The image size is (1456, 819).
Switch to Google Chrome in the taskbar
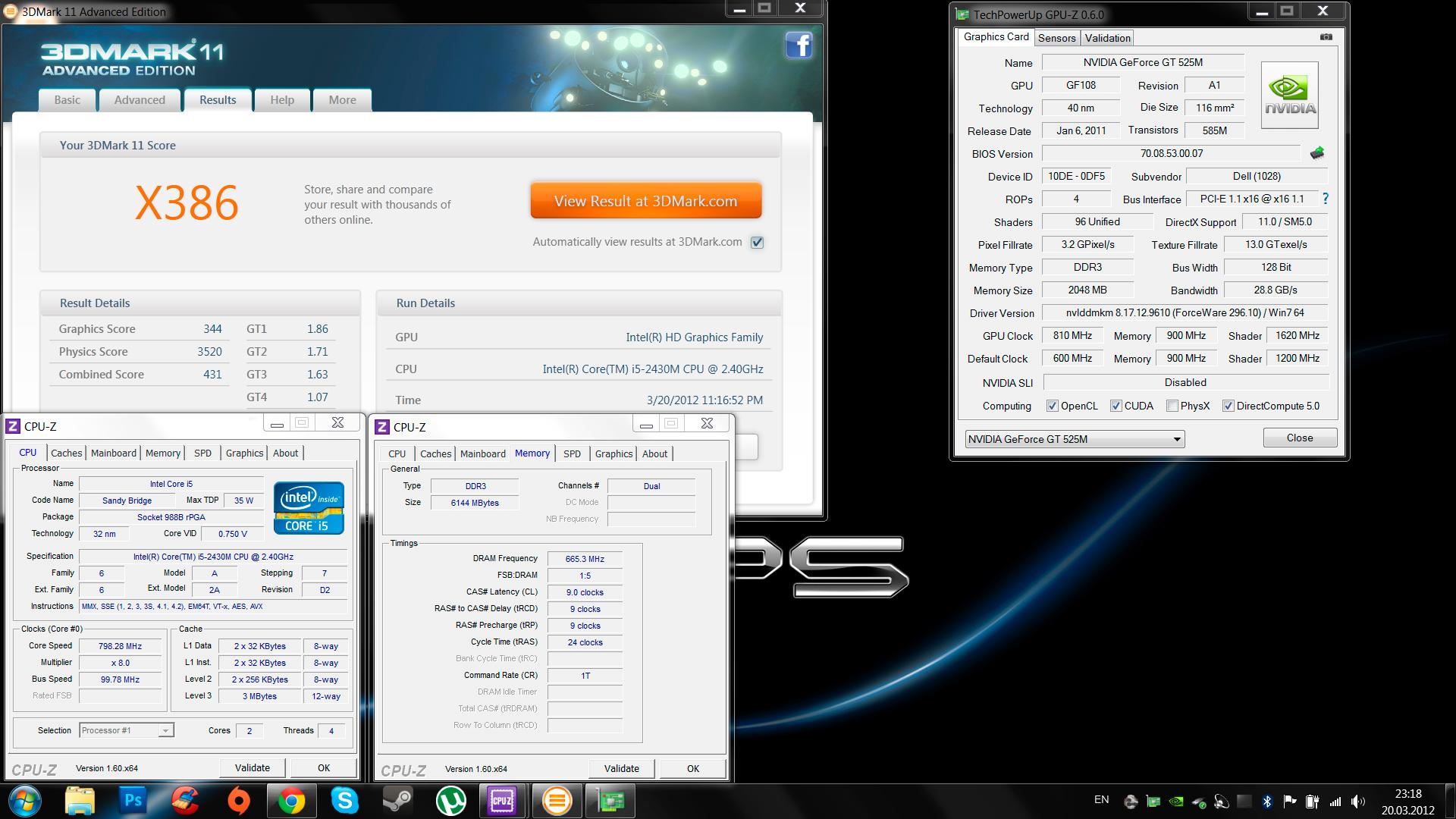pyautogui.click(x=291, y=801)
